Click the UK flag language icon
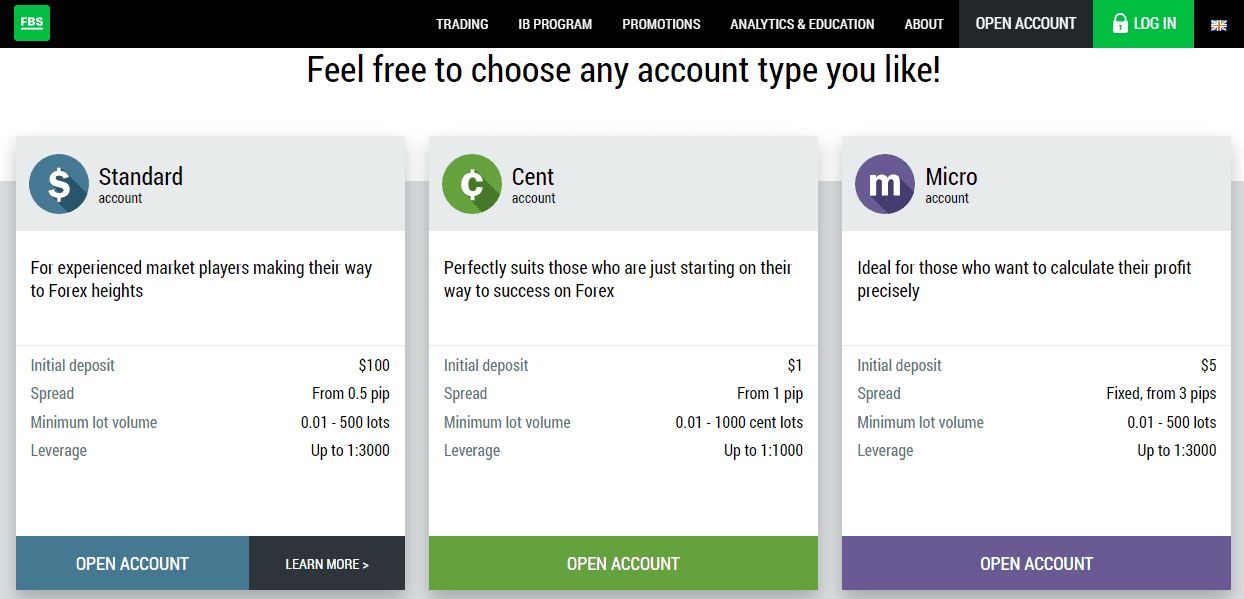This screenshot has width=1244, height=599. coord(1219,25)
